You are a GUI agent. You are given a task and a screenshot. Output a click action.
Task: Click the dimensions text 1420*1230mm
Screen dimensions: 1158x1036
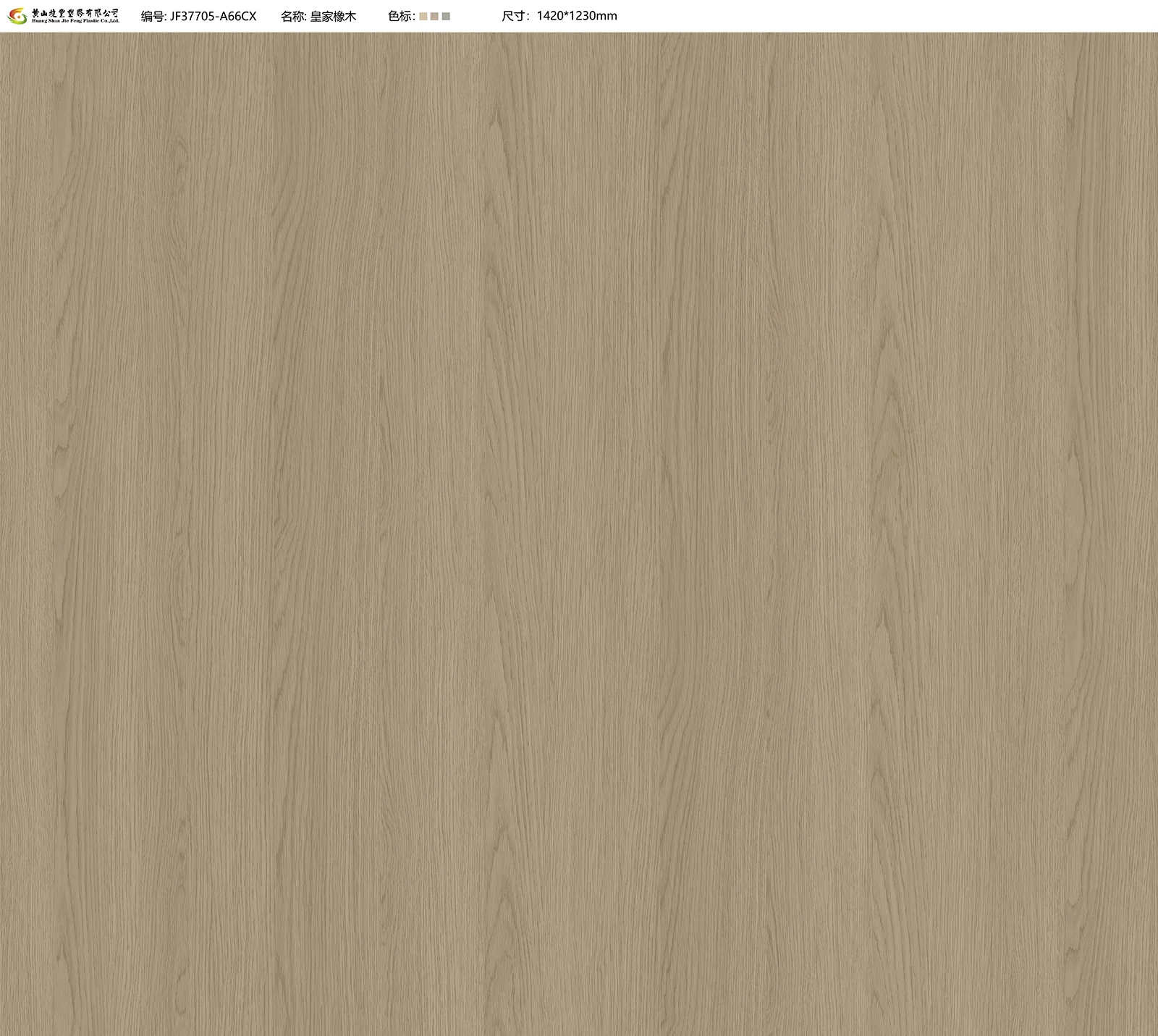coord(577,16)
